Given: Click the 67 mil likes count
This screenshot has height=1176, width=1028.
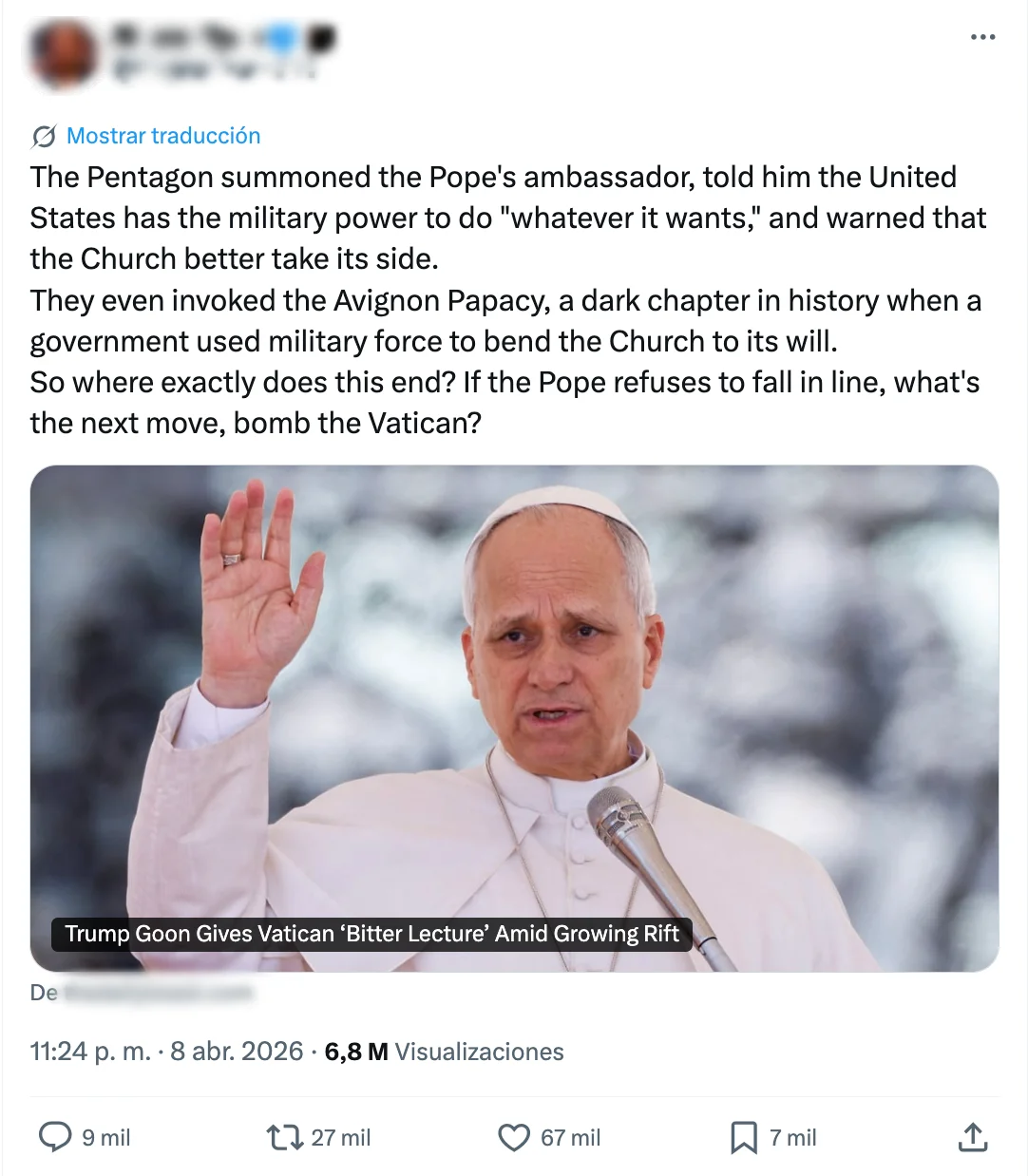Looking at the screenshot, I should click(571, 1138).
